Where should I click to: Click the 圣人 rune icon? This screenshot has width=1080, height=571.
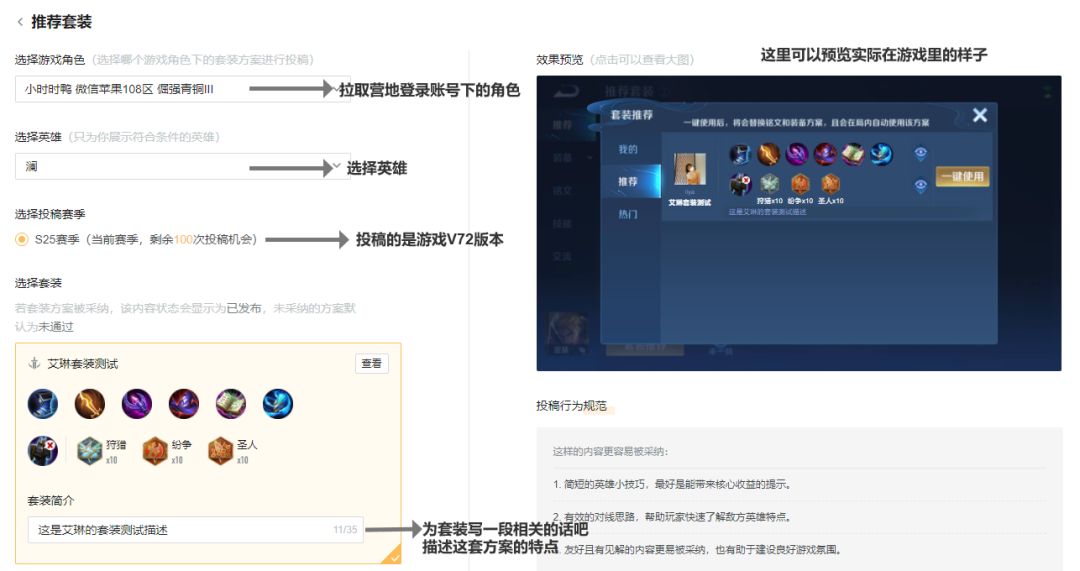click(x=220, y=451)
